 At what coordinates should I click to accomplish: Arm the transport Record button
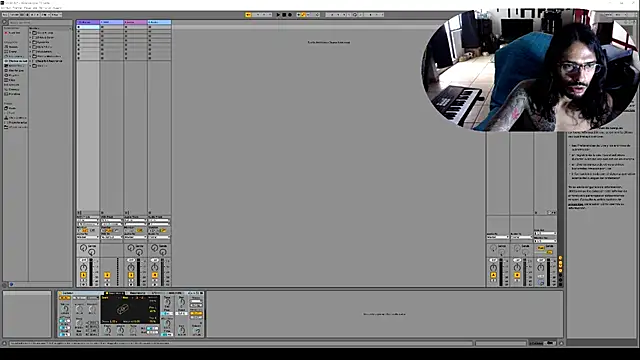click(290, 15)
